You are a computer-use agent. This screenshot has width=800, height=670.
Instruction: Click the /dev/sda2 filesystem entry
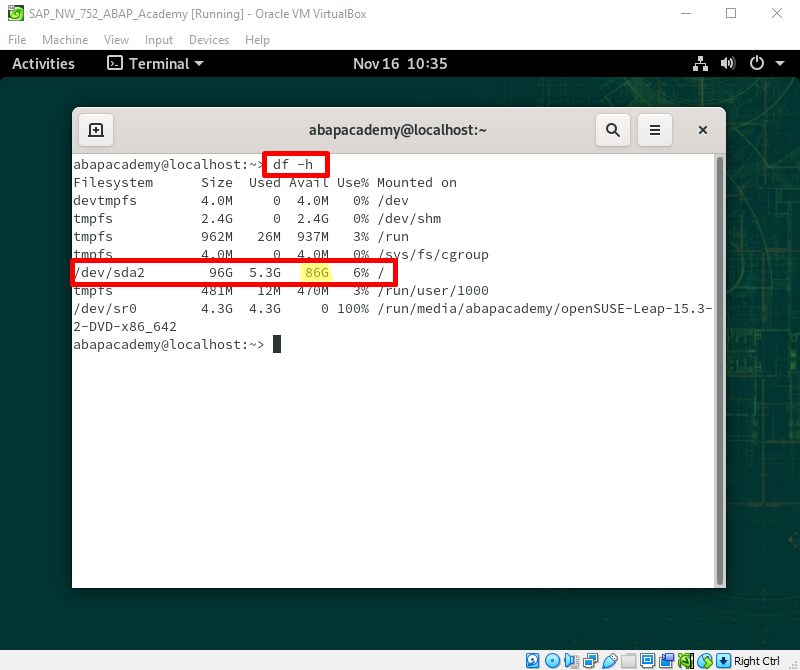click(109, 272)
